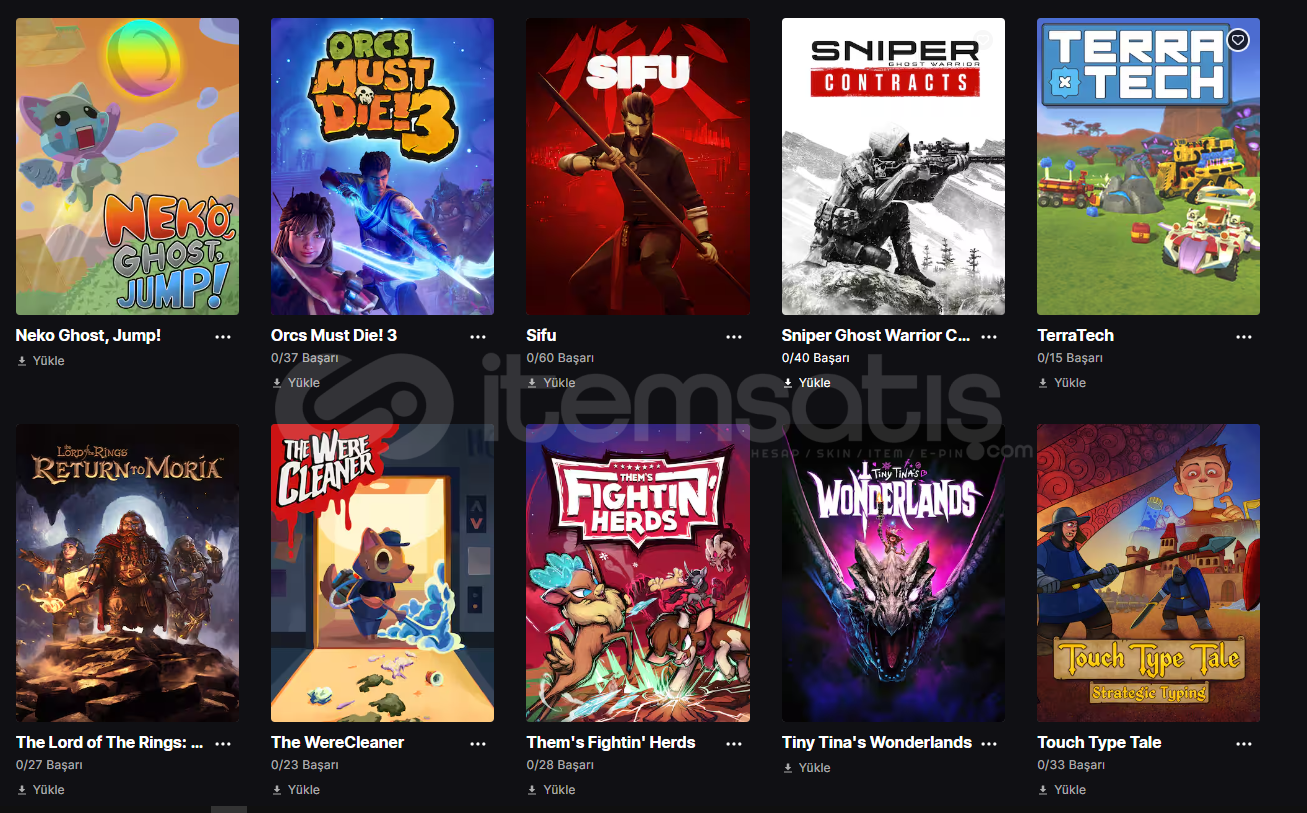Open options menu for Them's Fightin' Herds

(x=734, y=744)
